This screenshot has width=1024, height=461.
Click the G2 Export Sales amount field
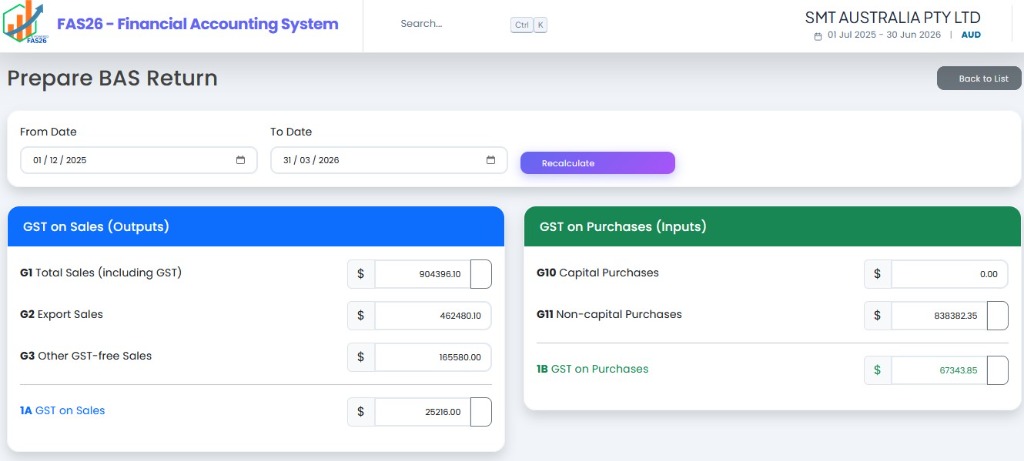click(x=432, y=315)
